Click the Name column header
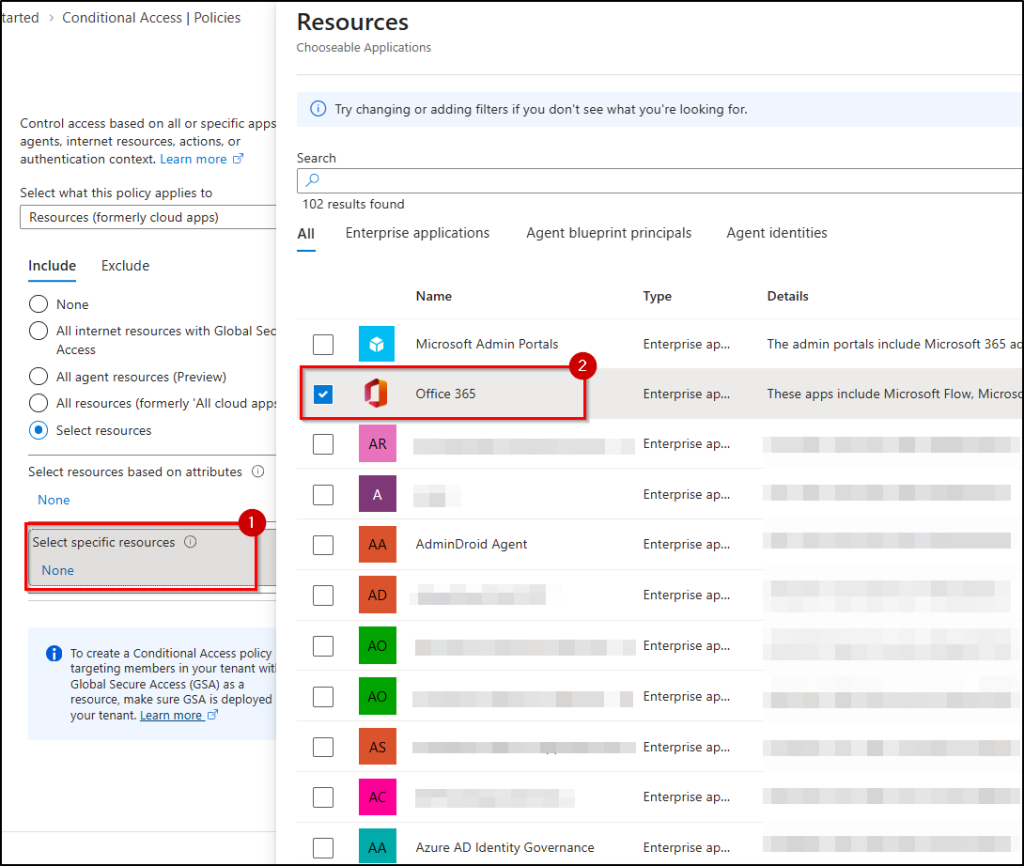Viewport: 1024px width, 866px height. (x=434, y=297)
